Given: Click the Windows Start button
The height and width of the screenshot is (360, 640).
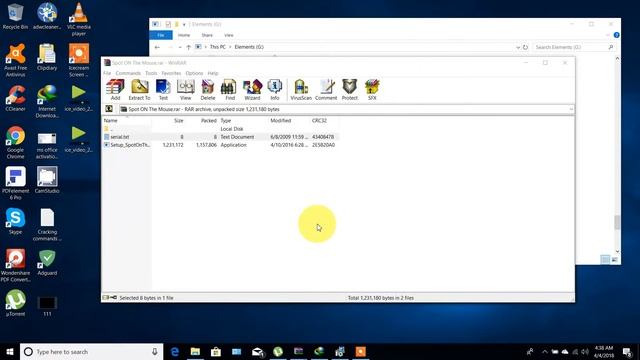Looking at the screenshot, I should tap(10, 351).
